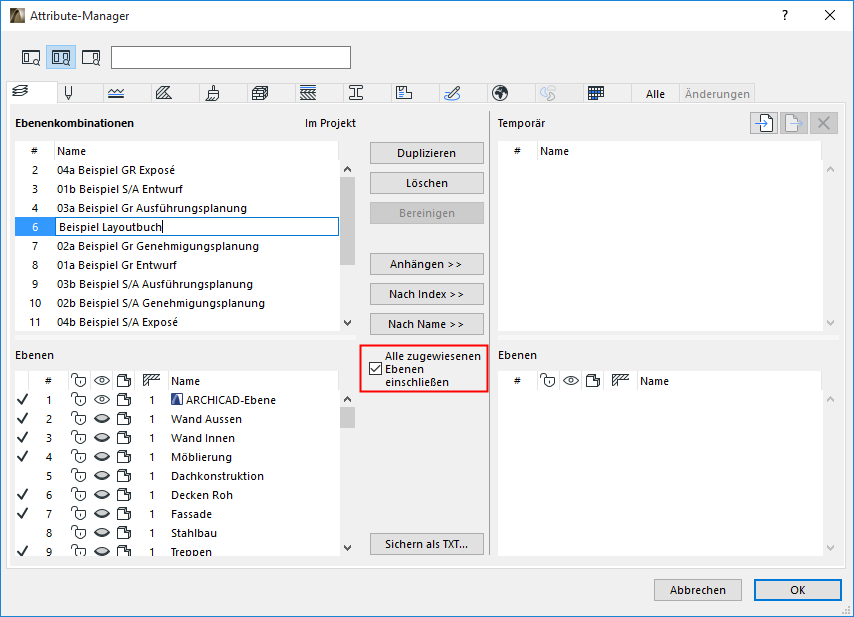Toggle Alle zugewiesenen Ebenen einschließen checkbox
This screenshot has width=854, height=617.
pos(375,369)
